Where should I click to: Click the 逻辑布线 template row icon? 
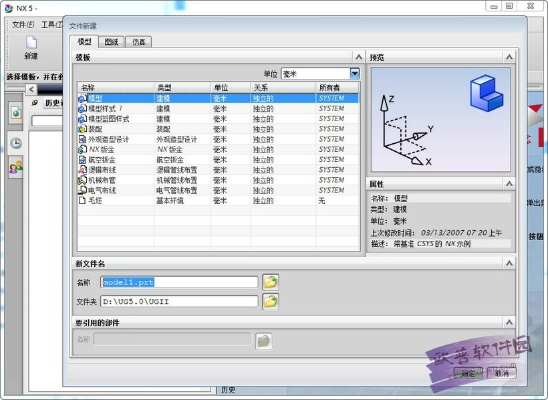coord(82,170)
